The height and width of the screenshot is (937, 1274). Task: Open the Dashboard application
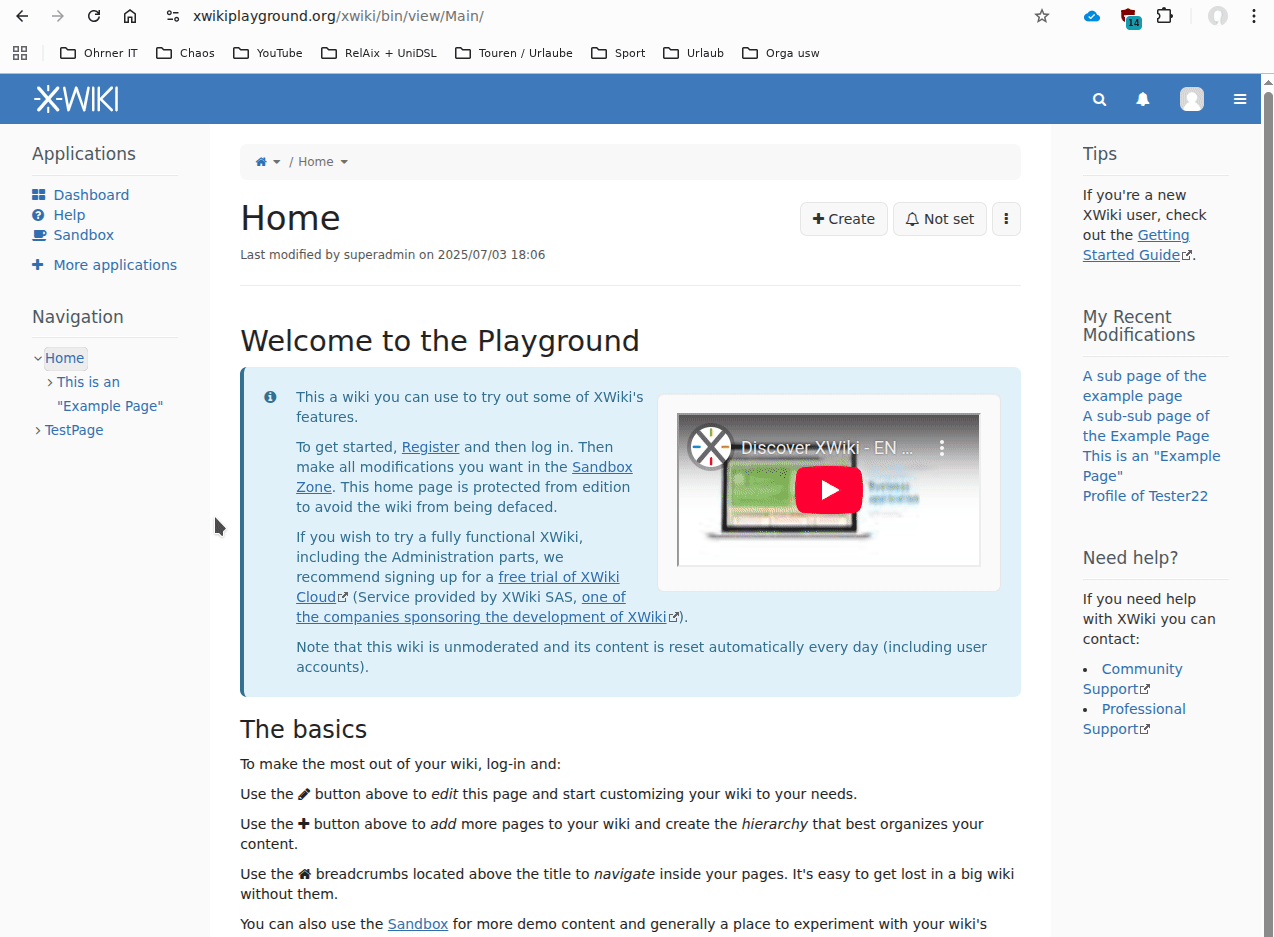91,195
